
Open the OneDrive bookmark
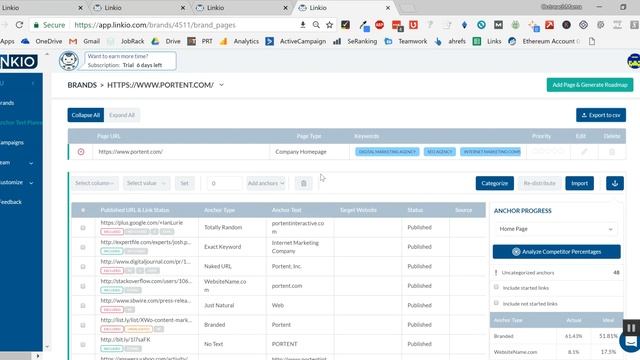click(x=43, y=41)
